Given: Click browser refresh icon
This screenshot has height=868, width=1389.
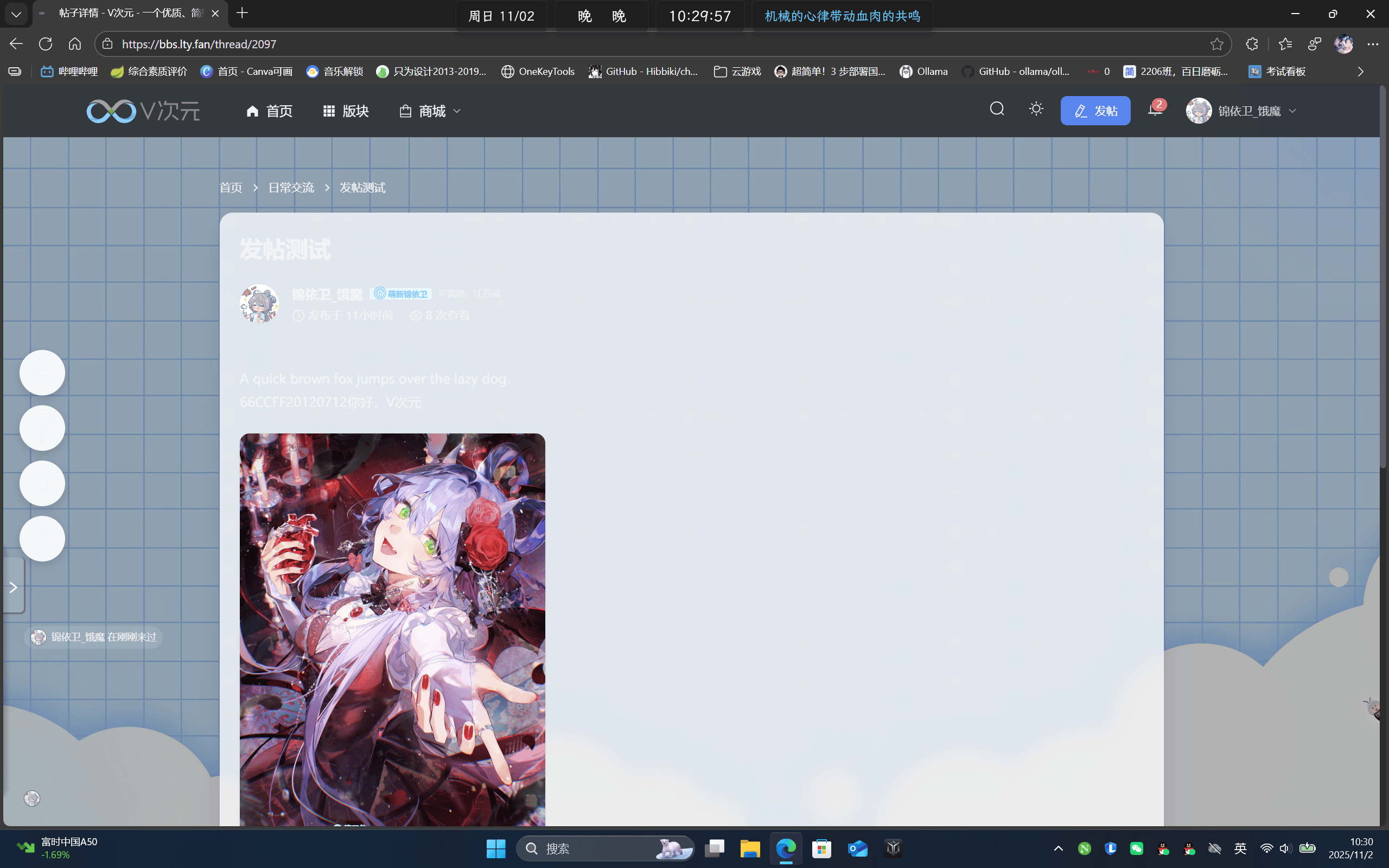Looking at the screenshot, I should point(46,44).
